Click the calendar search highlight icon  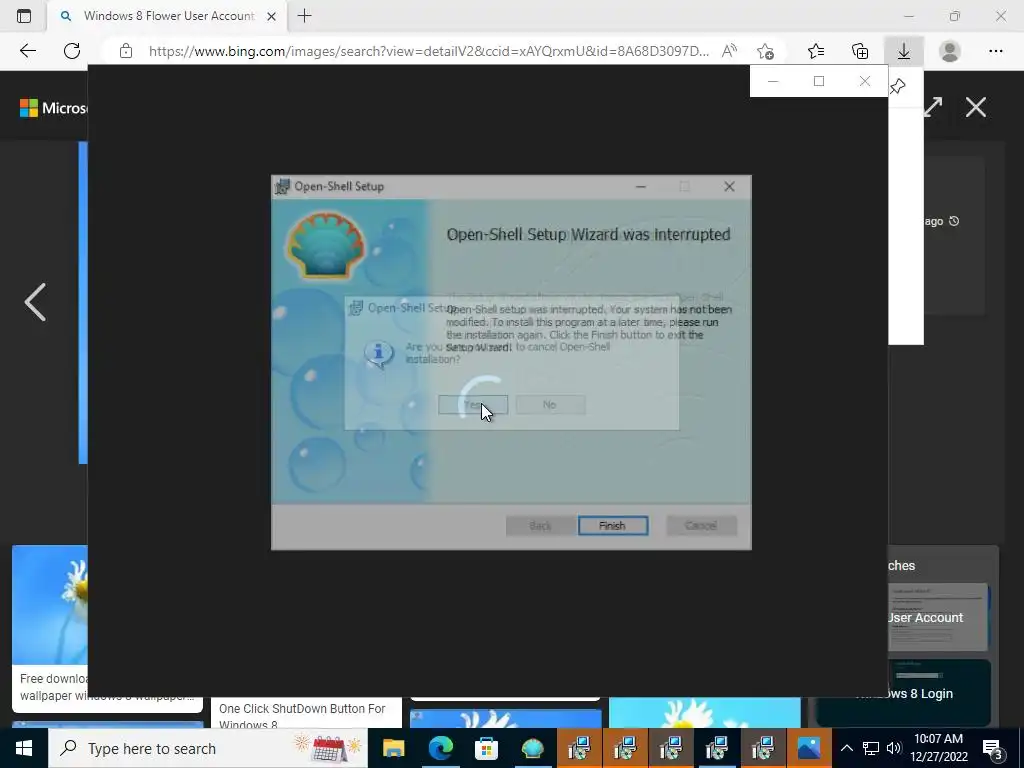328,748
